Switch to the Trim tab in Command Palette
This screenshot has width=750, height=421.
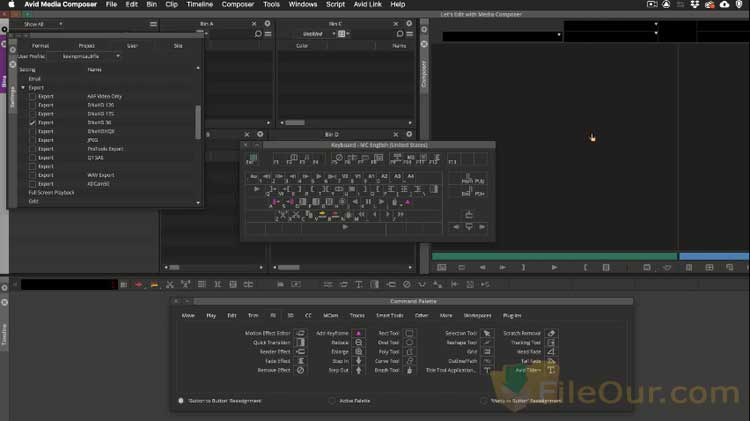(253, 316)
